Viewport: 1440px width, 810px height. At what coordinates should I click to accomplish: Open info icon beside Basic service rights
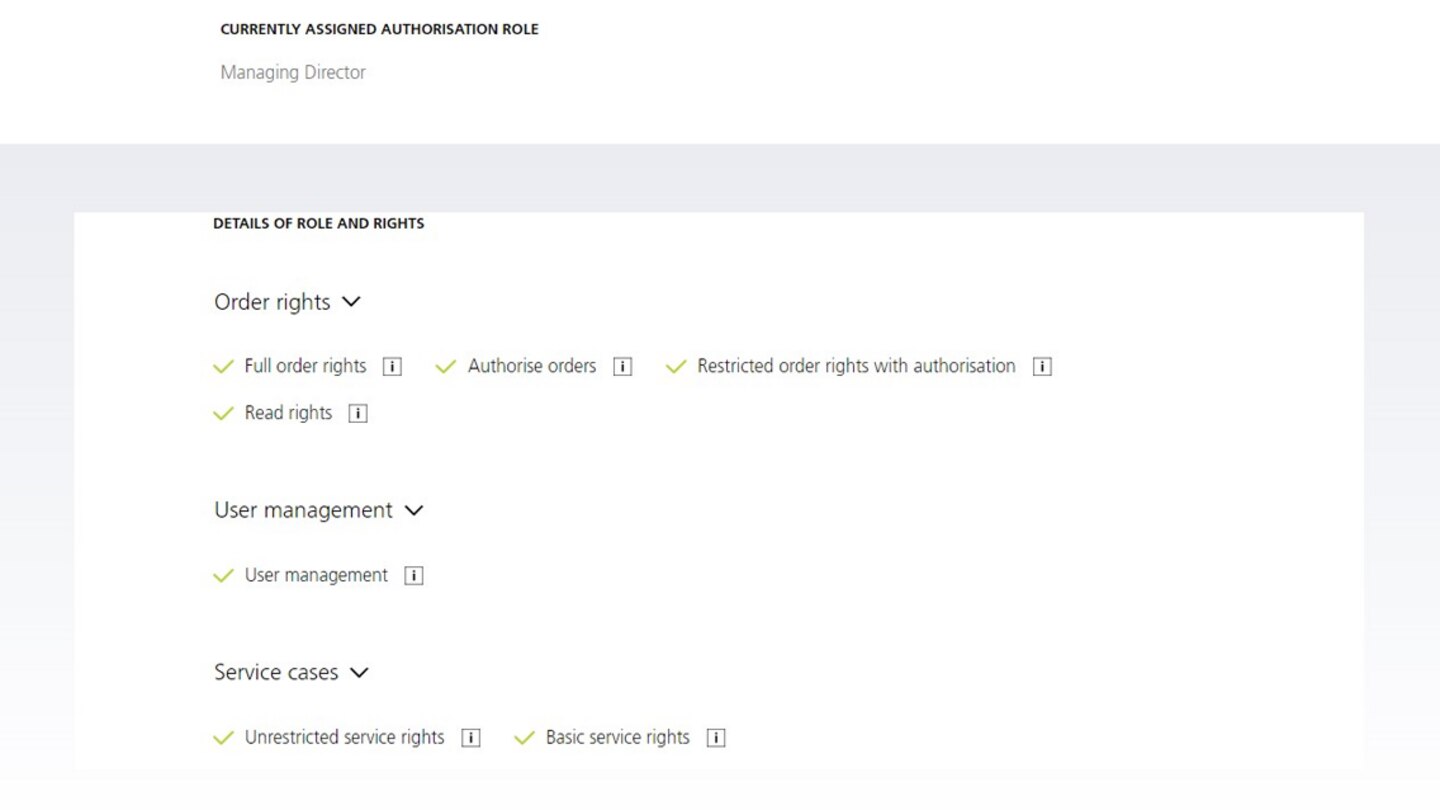(716, 738)
